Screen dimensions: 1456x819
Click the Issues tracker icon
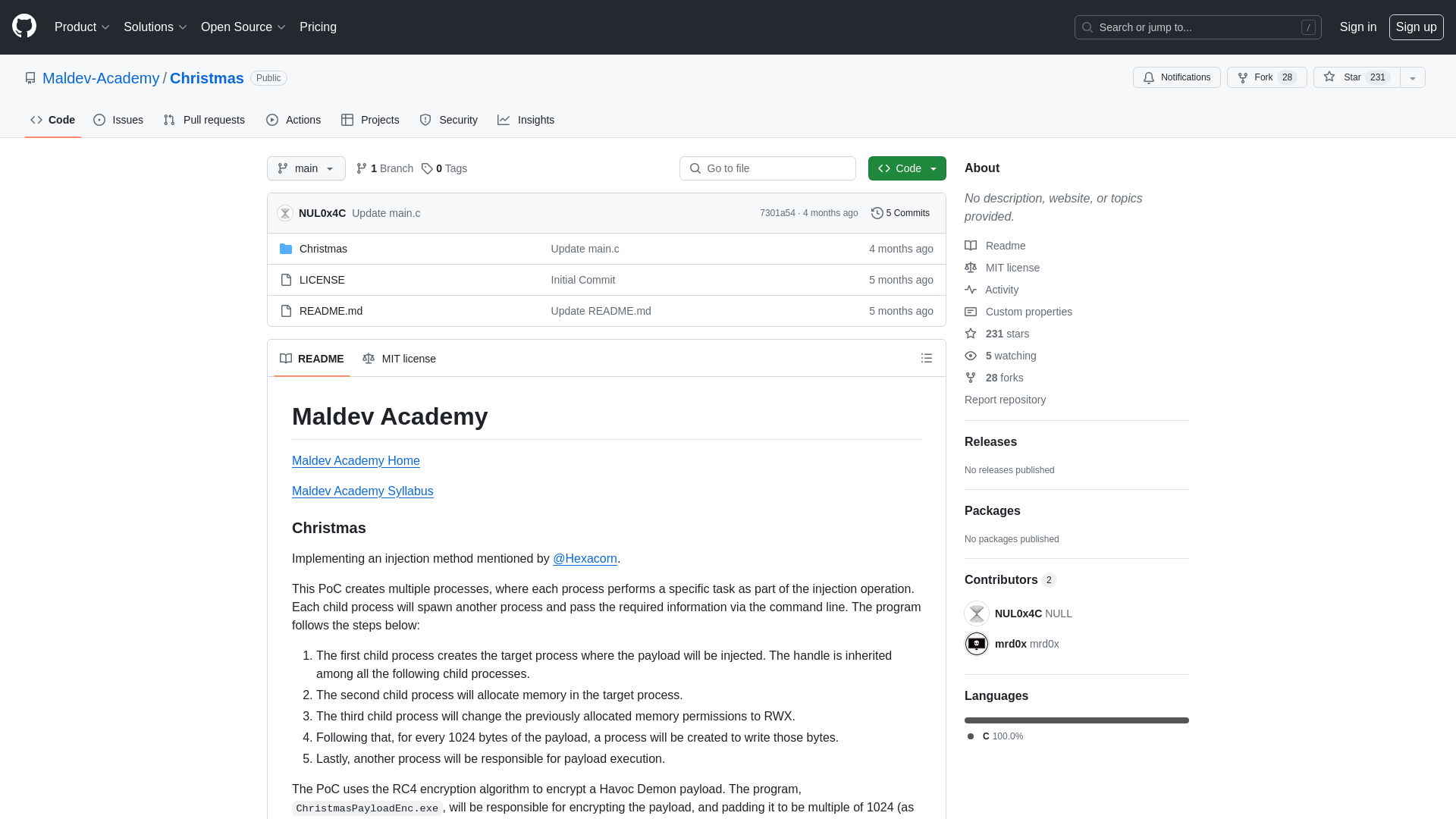click(x=100, y=120)
